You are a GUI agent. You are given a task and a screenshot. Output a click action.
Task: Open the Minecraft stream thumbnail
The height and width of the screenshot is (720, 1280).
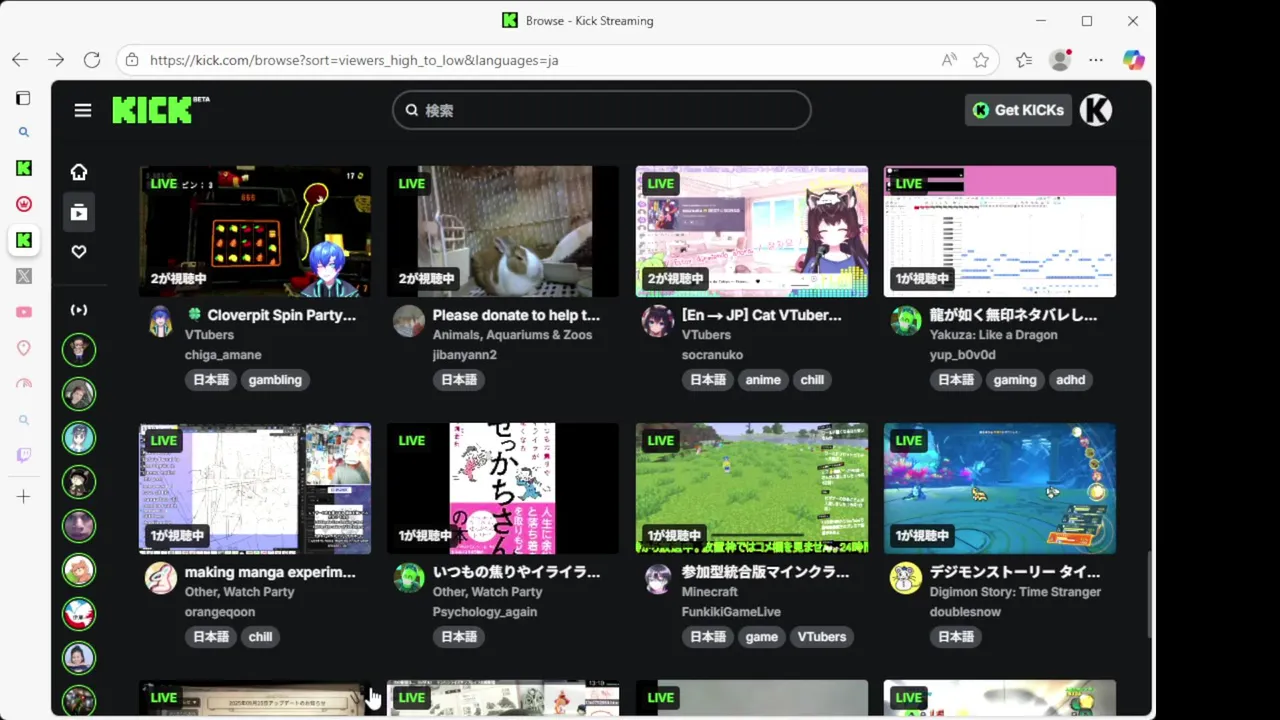pos(752,488)
